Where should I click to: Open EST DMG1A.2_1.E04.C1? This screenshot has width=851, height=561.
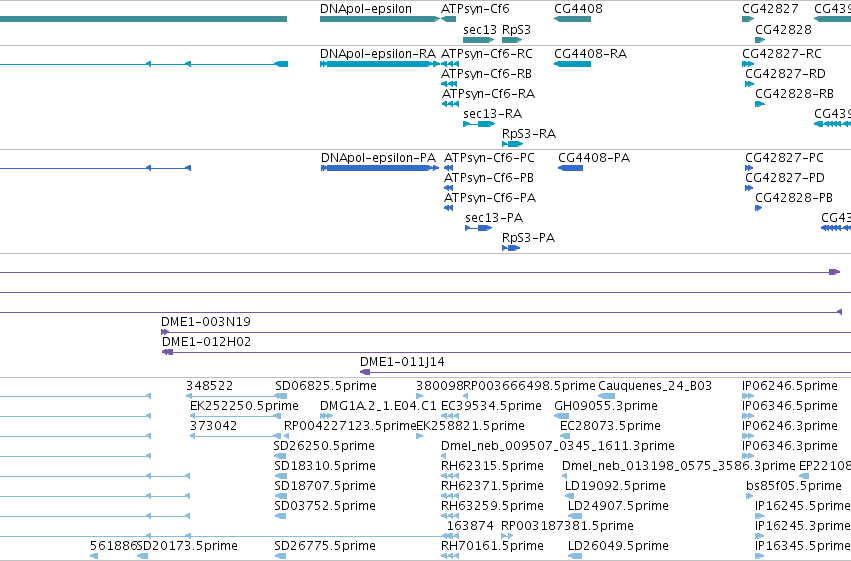378,406
